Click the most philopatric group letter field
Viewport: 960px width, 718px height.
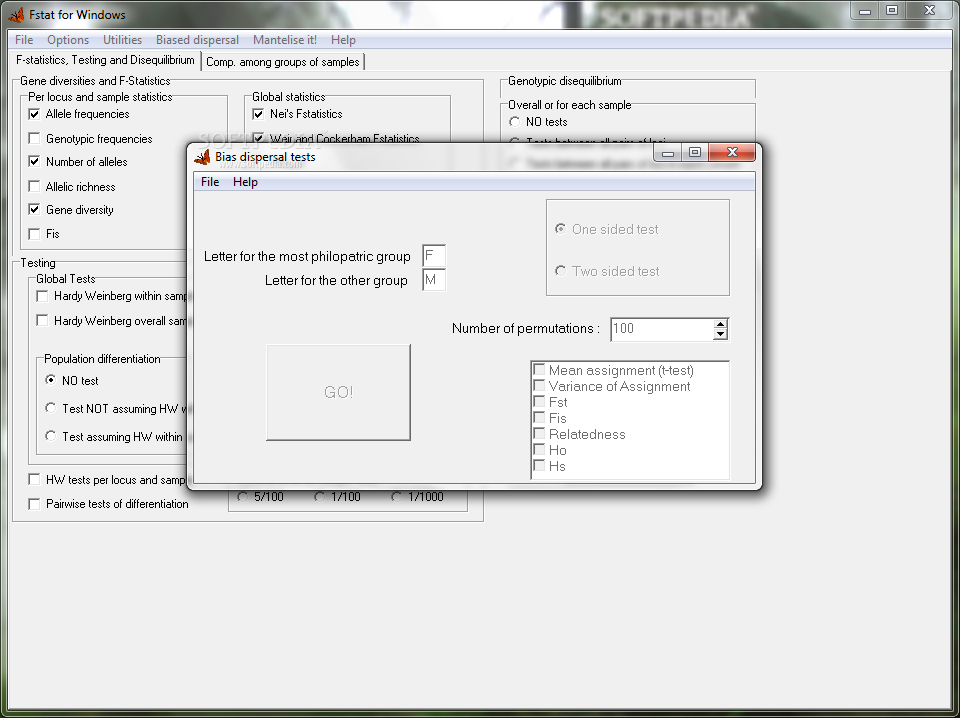click(x=434, y=256)
